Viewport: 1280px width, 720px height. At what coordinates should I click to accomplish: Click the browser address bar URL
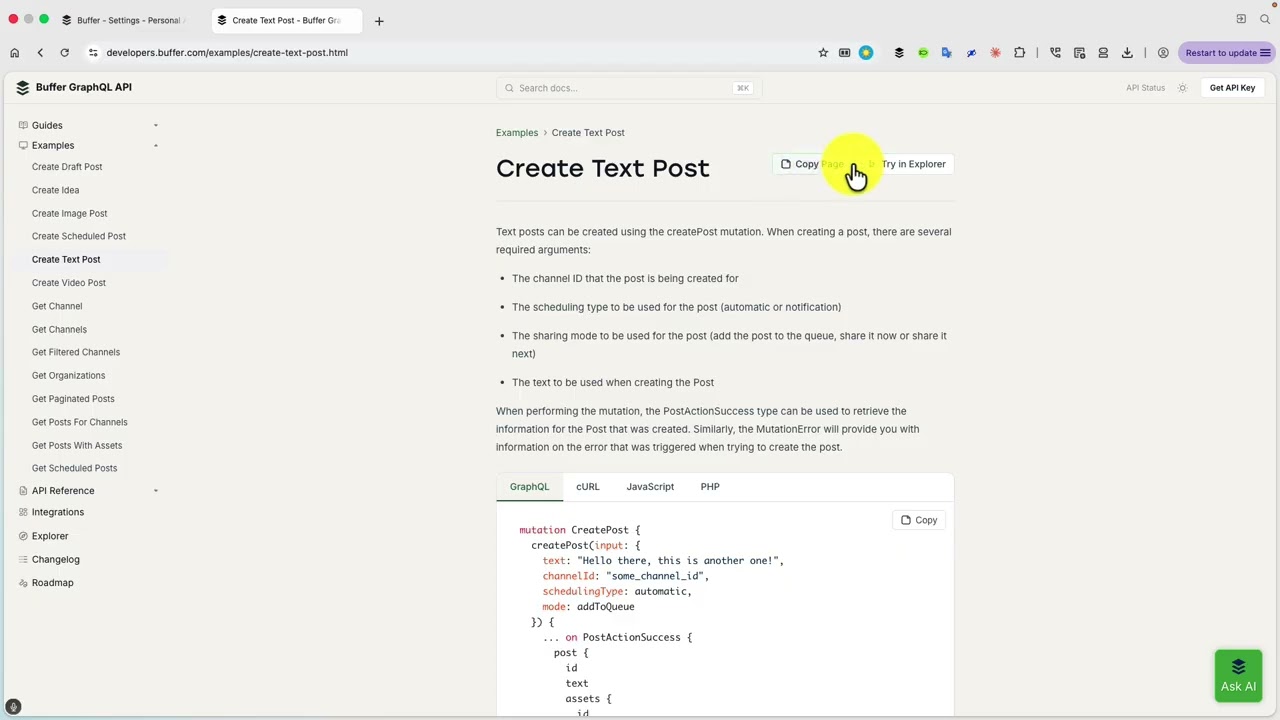point(227,53)
